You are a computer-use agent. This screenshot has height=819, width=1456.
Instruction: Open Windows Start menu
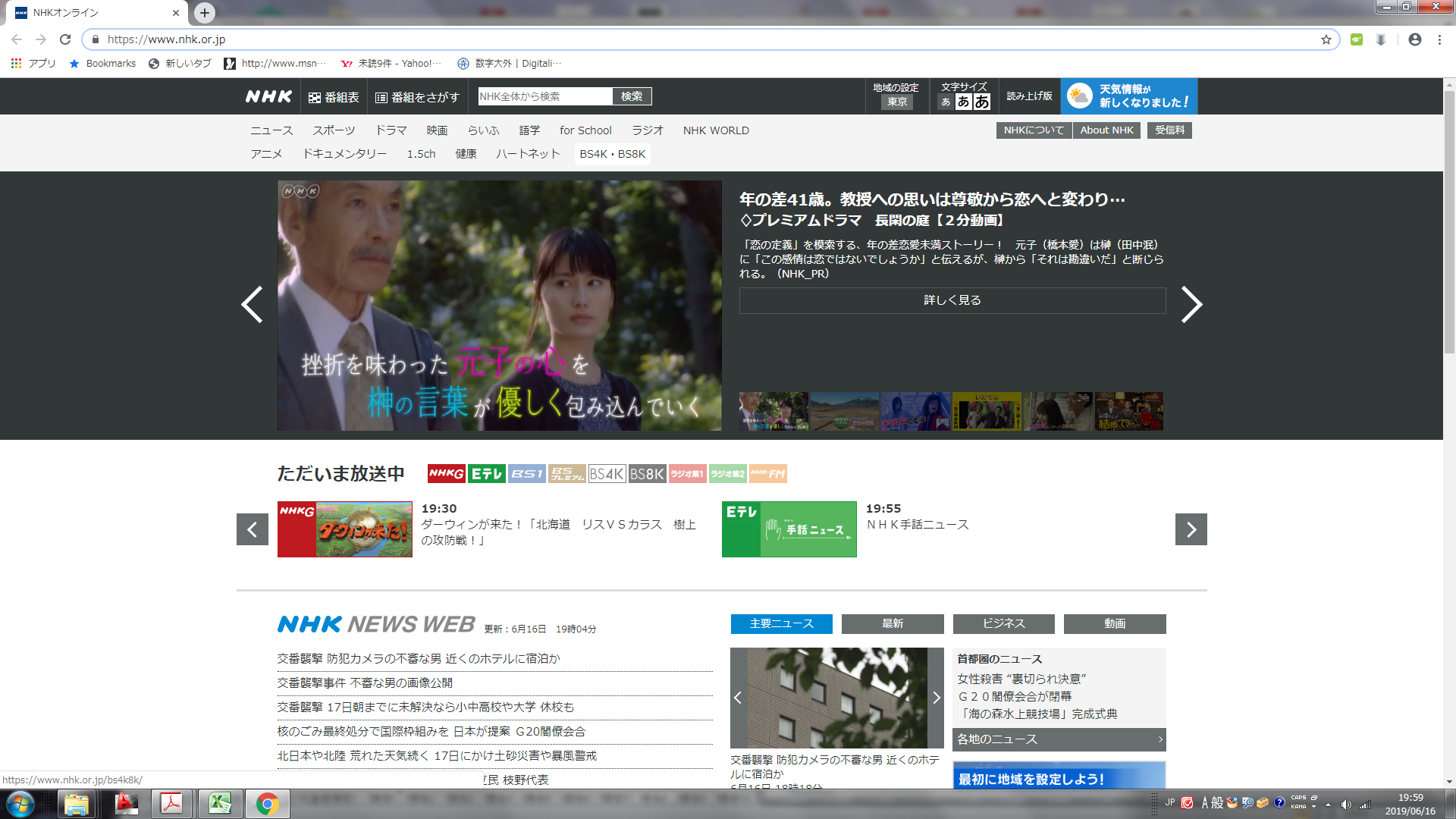20,804
